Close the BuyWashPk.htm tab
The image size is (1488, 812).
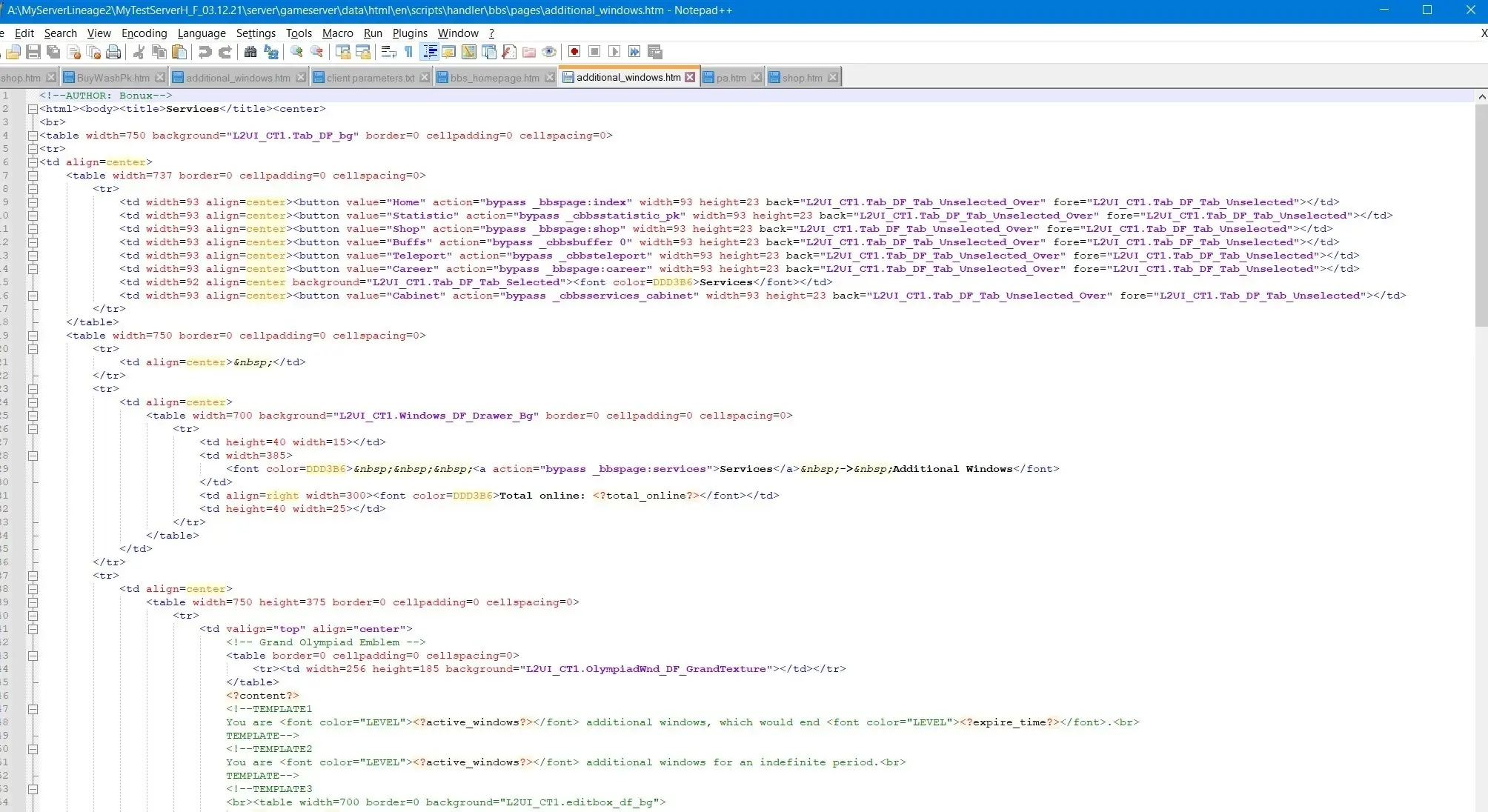point(160,77)
